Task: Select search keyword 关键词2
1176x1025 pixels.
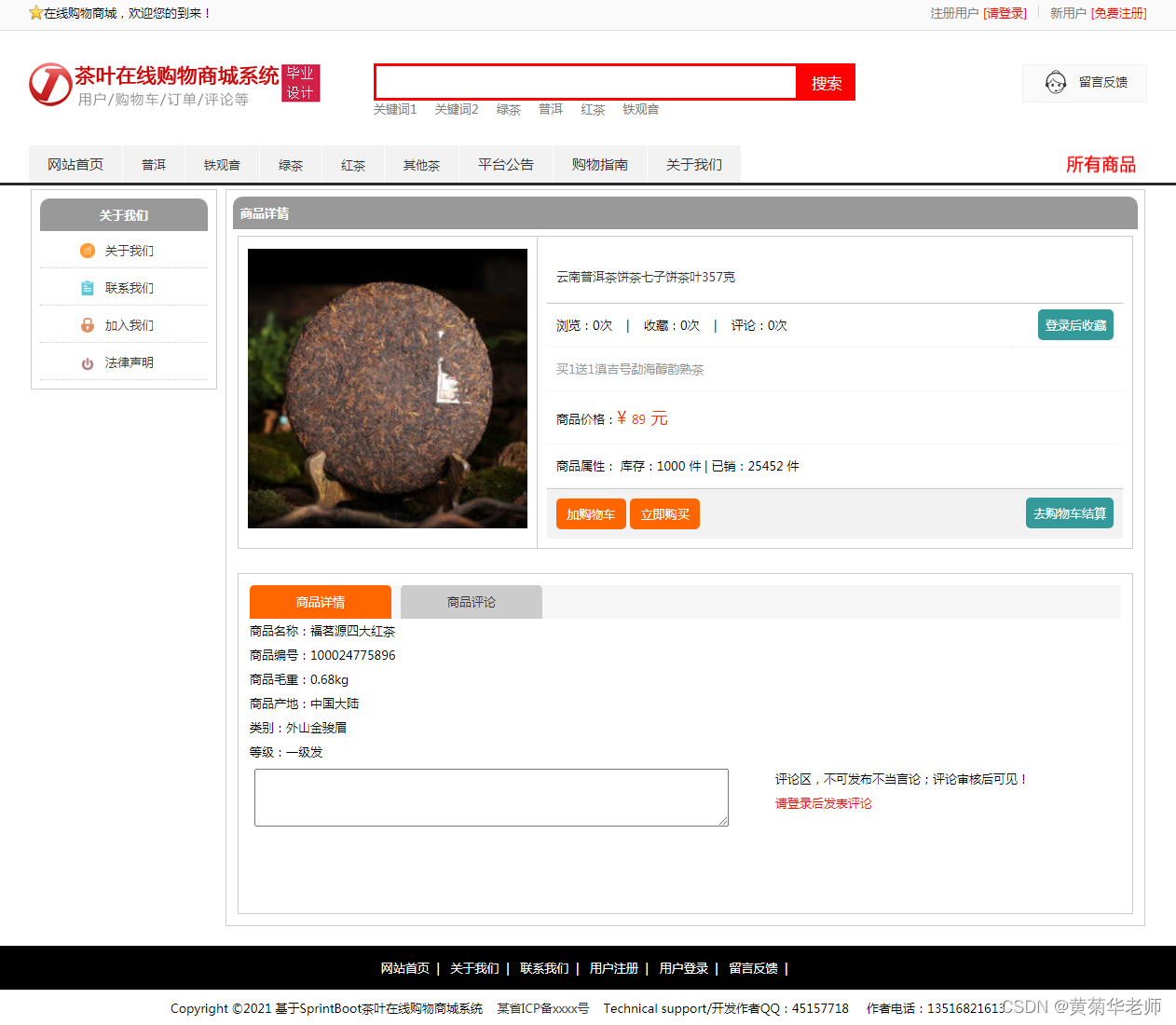Action: (x=457, y=110)
